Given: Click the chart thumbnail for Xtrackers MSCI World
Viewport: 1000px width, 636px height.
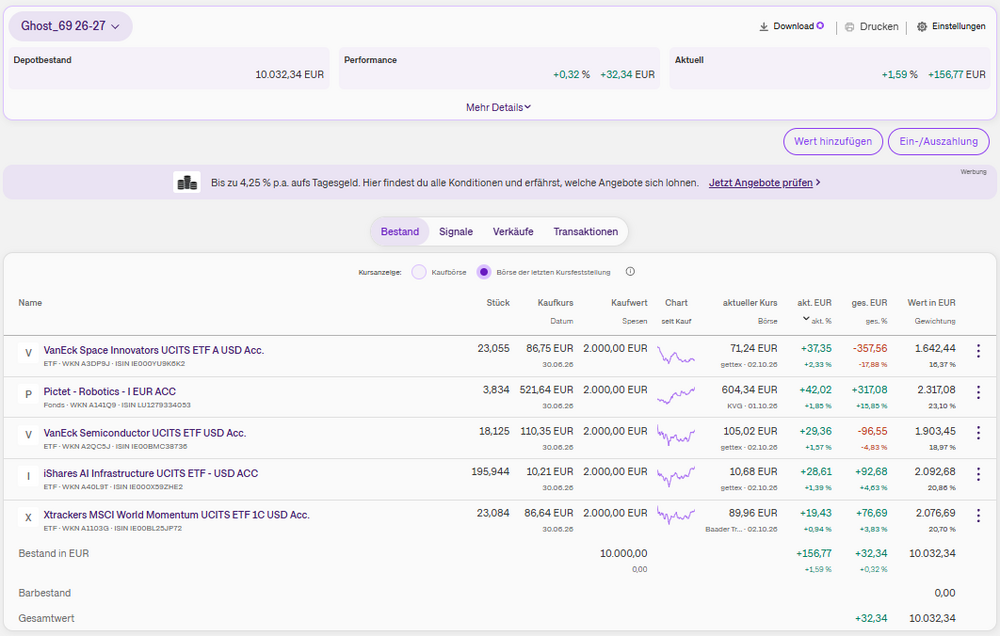Looking at the screenshot, I should pyautogui.click(x=676, y=515).
